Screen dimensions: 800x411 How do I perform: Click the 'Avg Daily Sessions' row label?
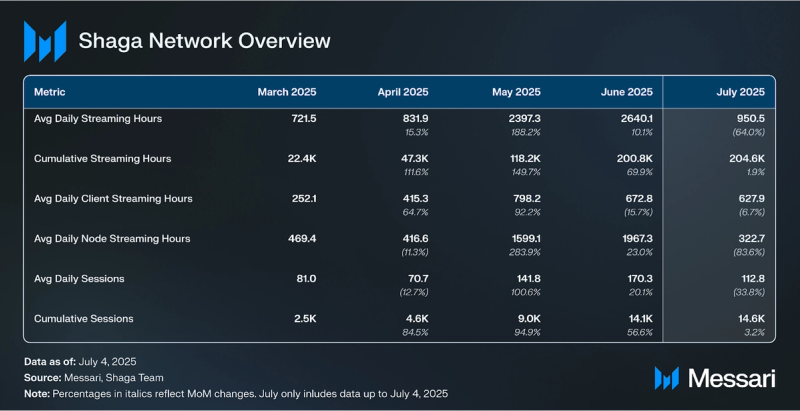pyautogui.click(x=79, y=279)
